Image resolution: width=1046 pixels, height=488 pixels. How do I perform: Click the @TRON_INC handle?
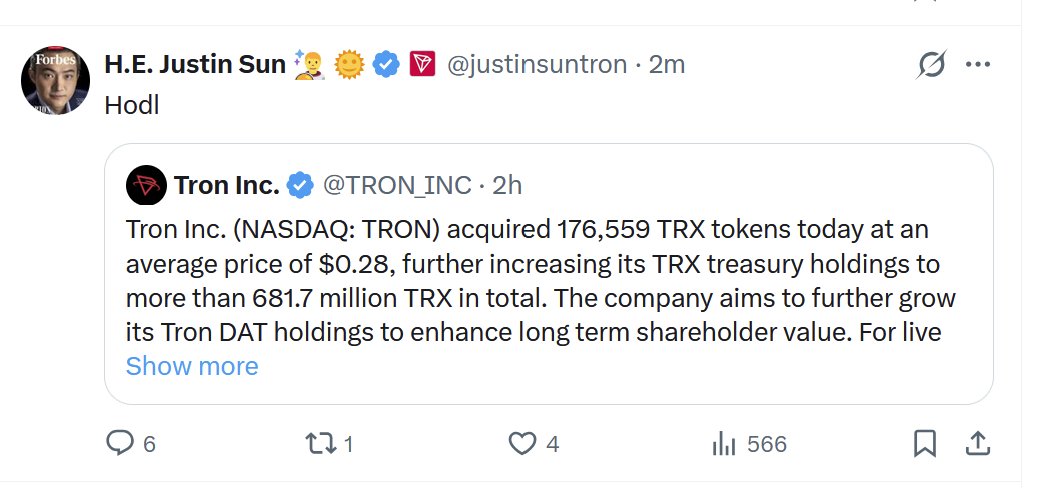pos(395,185)
